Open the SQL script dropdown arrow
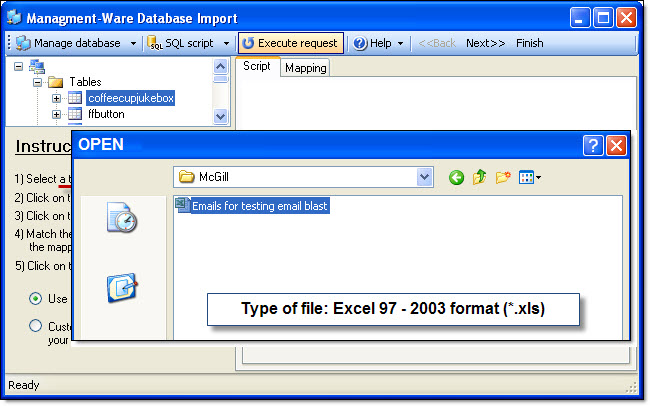 (226, 44)
